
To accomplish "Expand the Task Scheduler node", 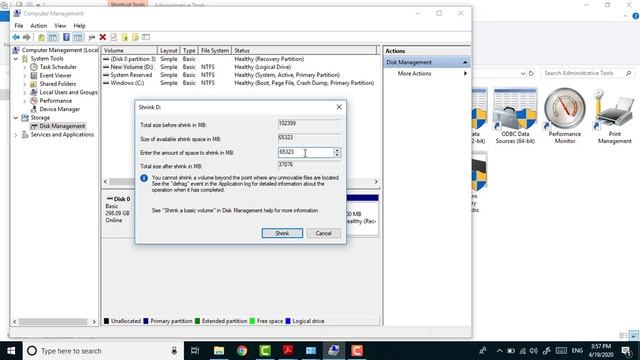I will (25, 67).
